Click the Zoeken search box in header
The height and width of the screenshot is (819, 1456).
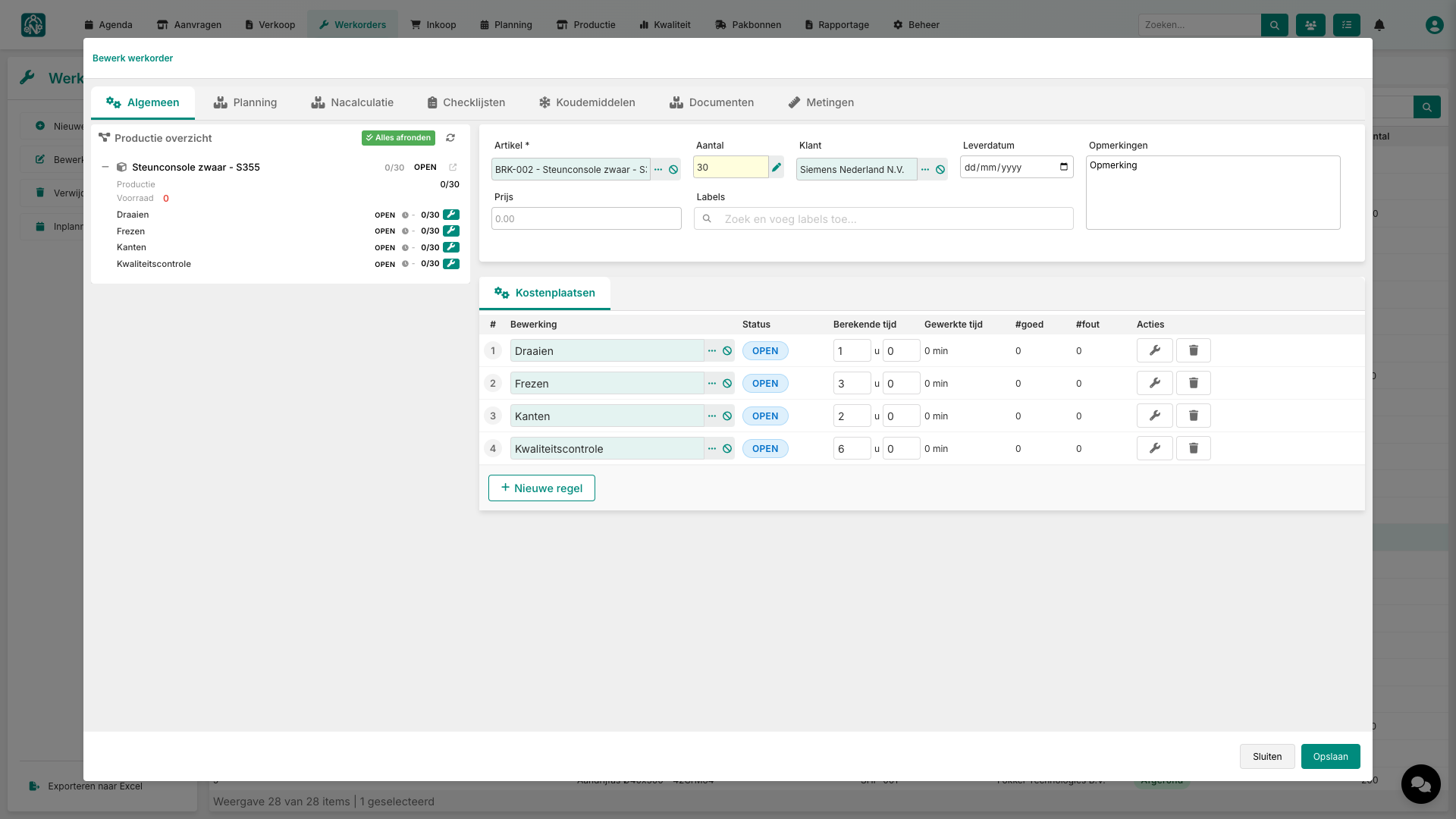coord(1199,25)
